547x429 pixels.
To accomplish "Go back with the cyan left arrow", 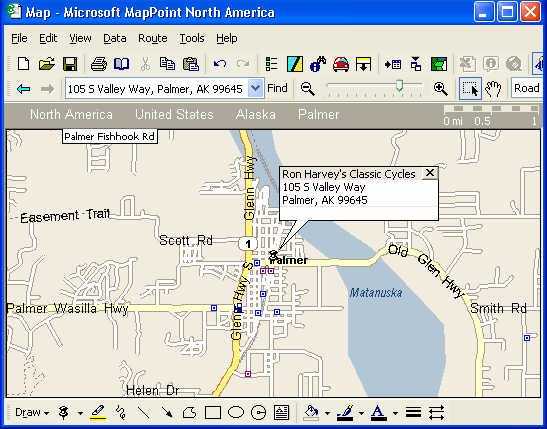I will click(x=24, y=89).
